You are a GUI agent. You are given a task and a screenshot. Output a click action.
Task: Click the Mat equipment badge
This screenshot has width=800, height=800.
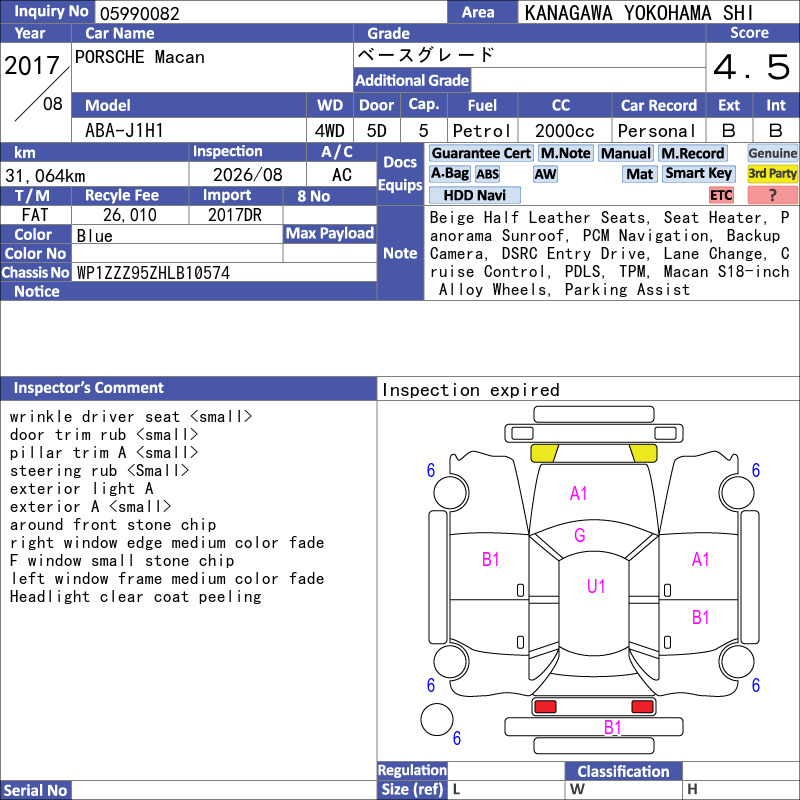click(639, 174)
